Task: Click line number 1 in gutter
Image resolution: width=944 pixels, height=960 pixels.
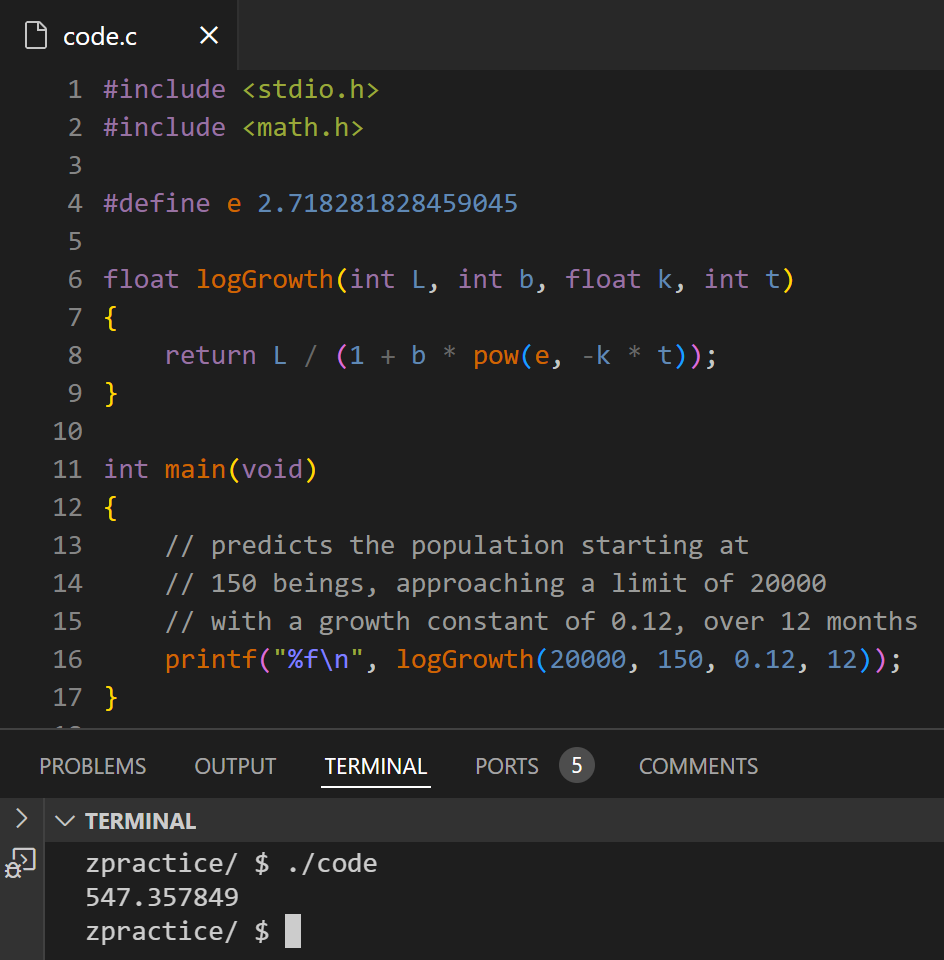Action: pos(75,90)
